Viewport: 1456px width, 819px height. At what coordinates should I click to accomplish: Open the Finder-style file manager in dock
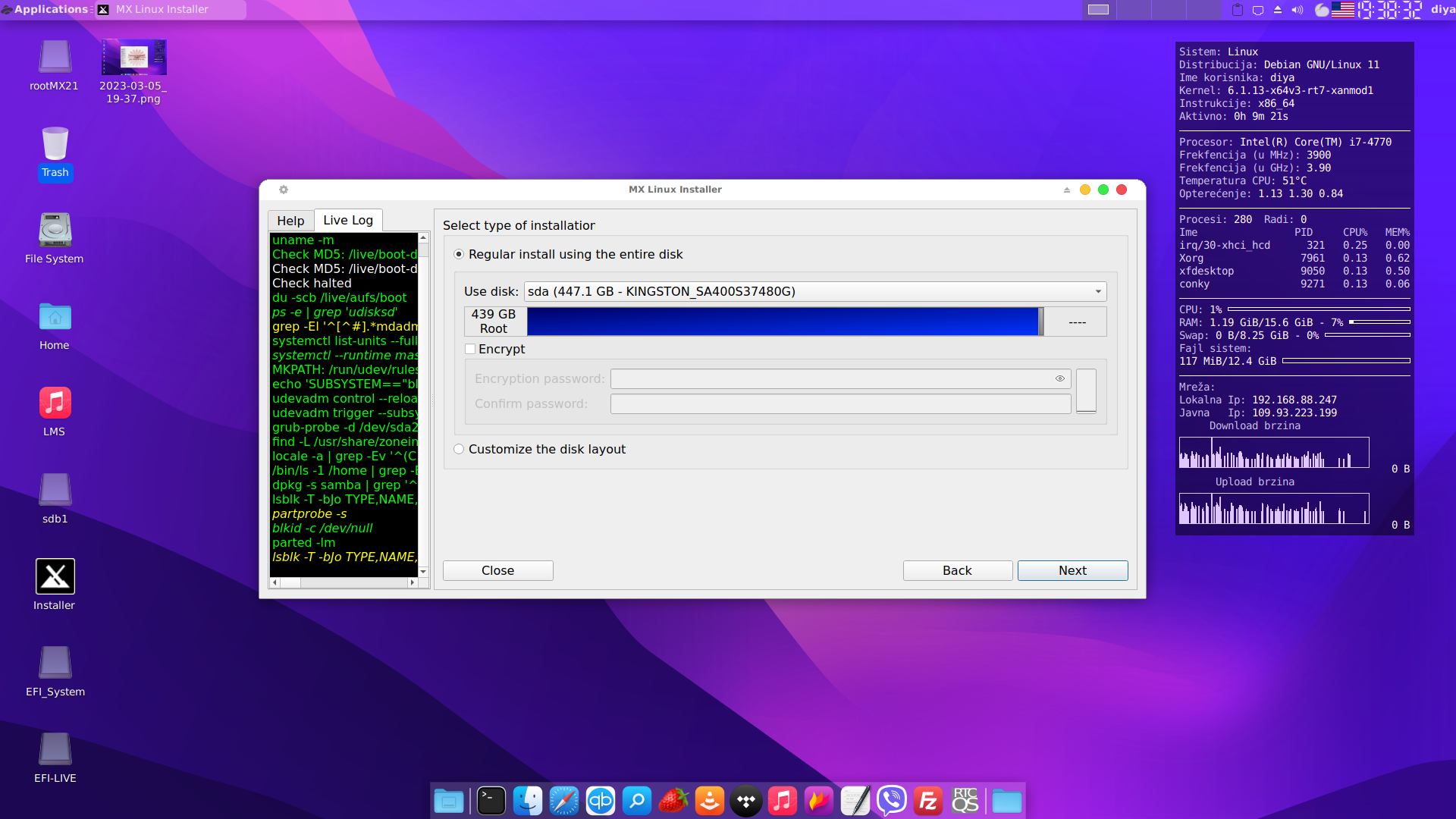[528, 801]
